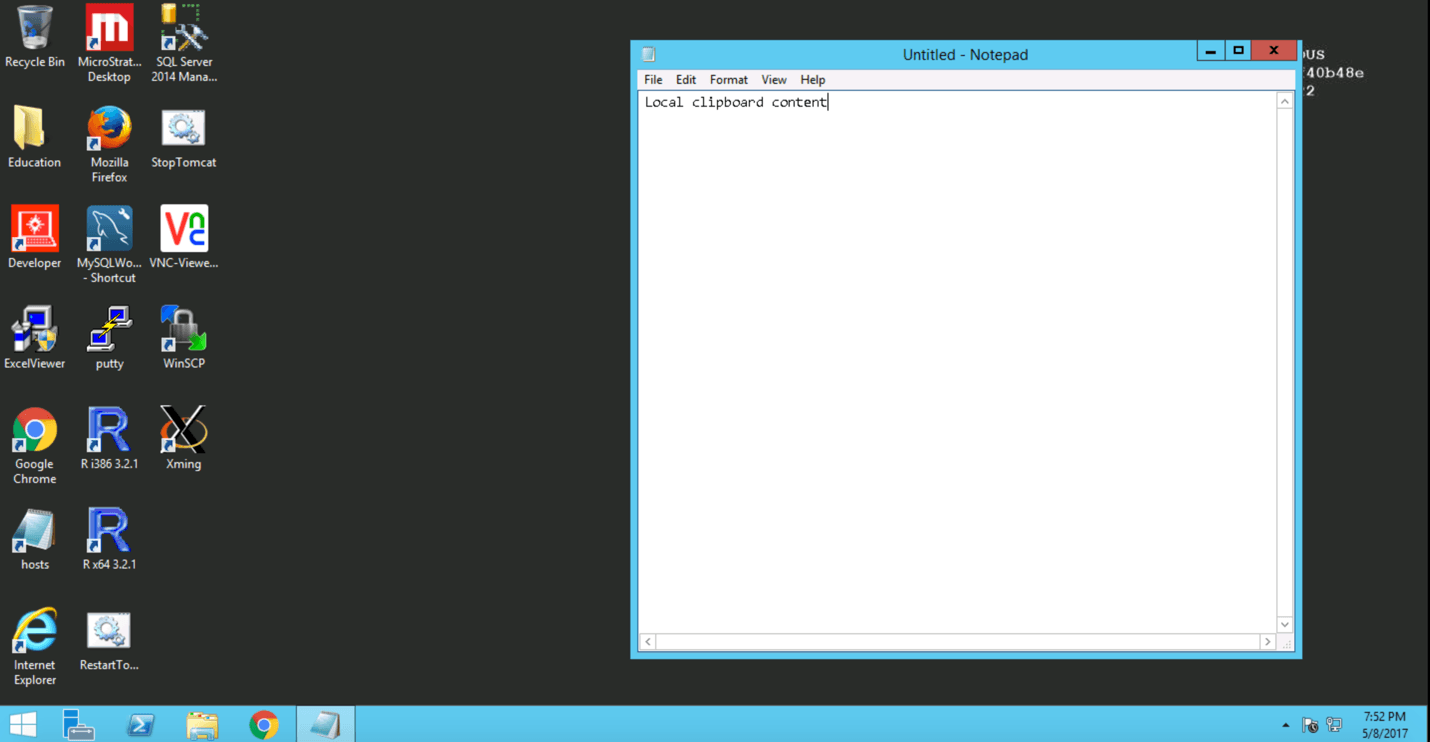
Task: Open the Edit menu in Notepad
Action: 685,80
